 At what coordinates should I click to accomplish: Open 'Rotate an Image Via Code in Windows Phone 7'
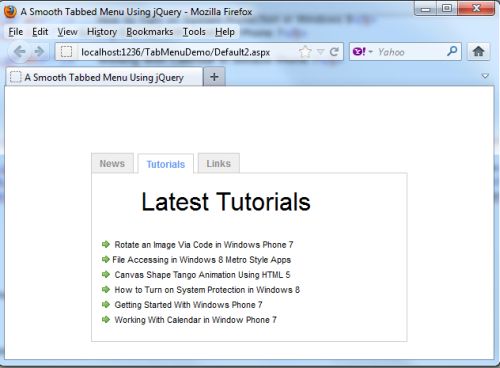point(204,245)
